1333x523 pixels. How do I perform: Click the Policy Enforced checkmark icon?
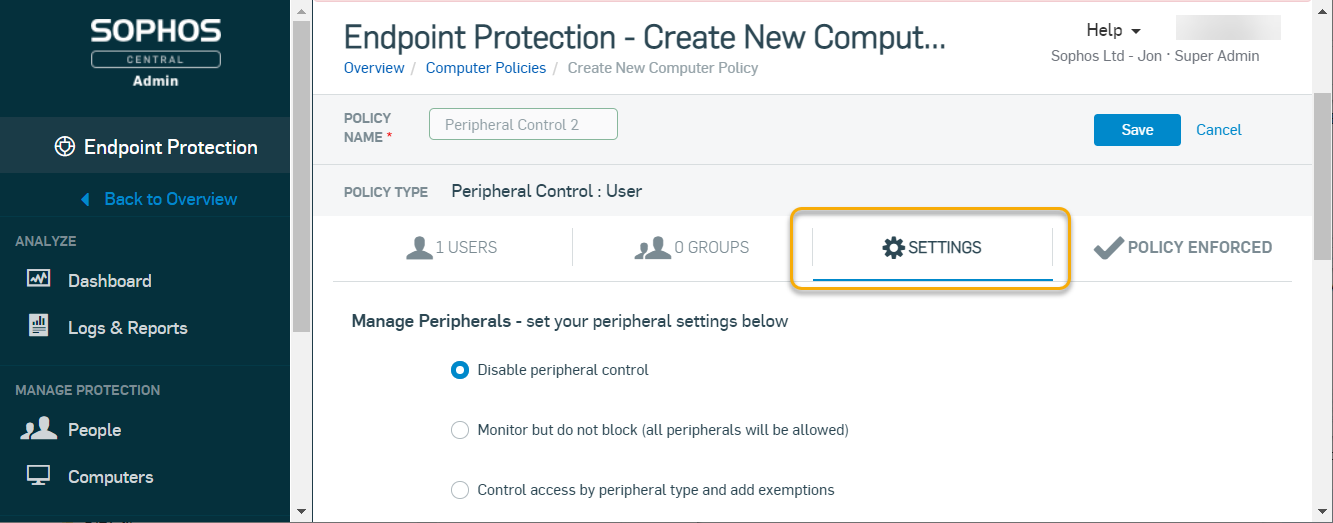pos(1108,247)
